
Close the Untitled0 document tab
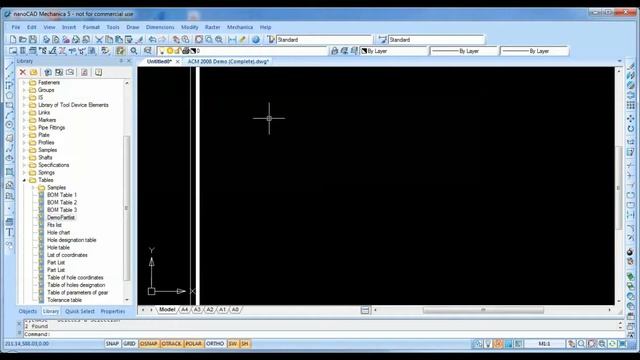178,62
